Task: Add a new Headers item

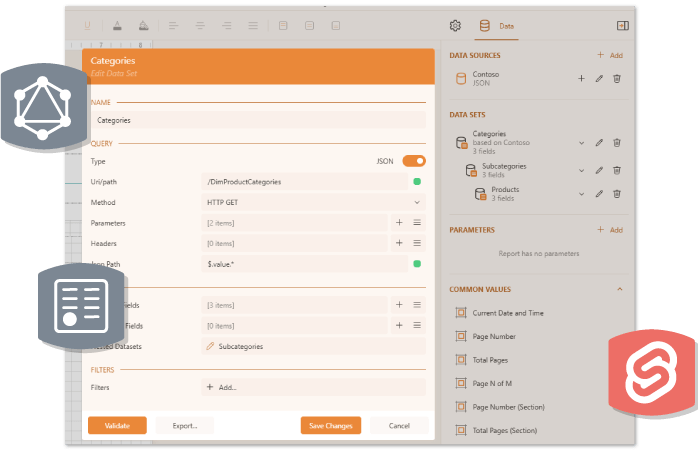Action: coord(399,243)
